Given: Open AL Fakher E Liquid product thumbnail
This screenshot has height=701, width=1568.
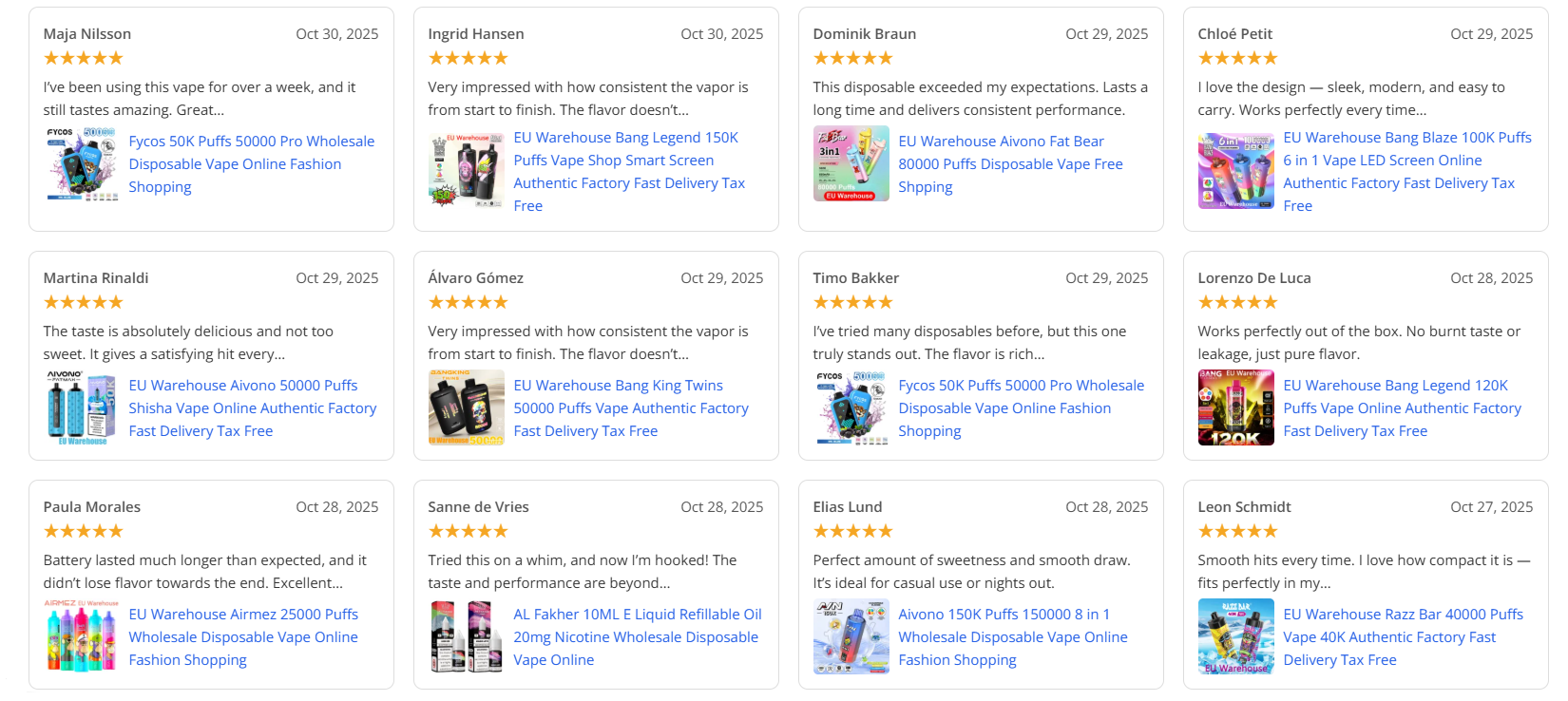Looking at the screenshot, I should click(467, 636).
